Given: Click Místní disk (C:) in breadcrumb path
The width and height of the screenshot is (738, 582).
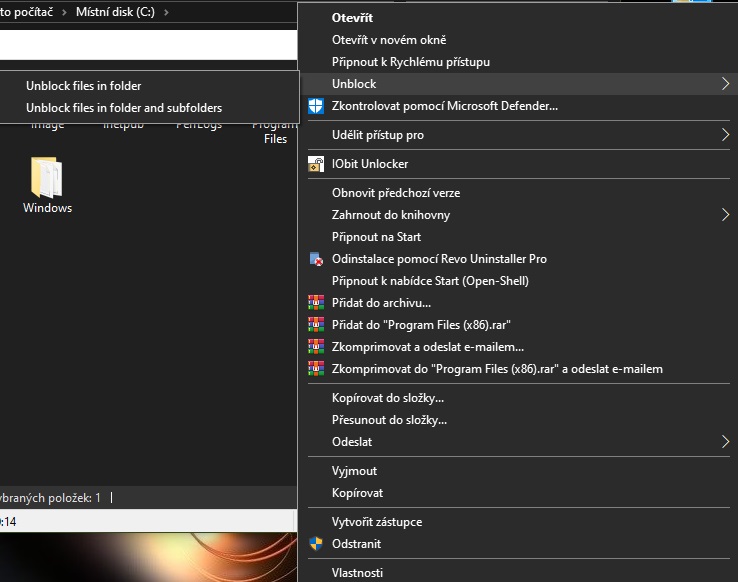Looking at the screenshot, I should pyautogui.click(x=116, y=12).
